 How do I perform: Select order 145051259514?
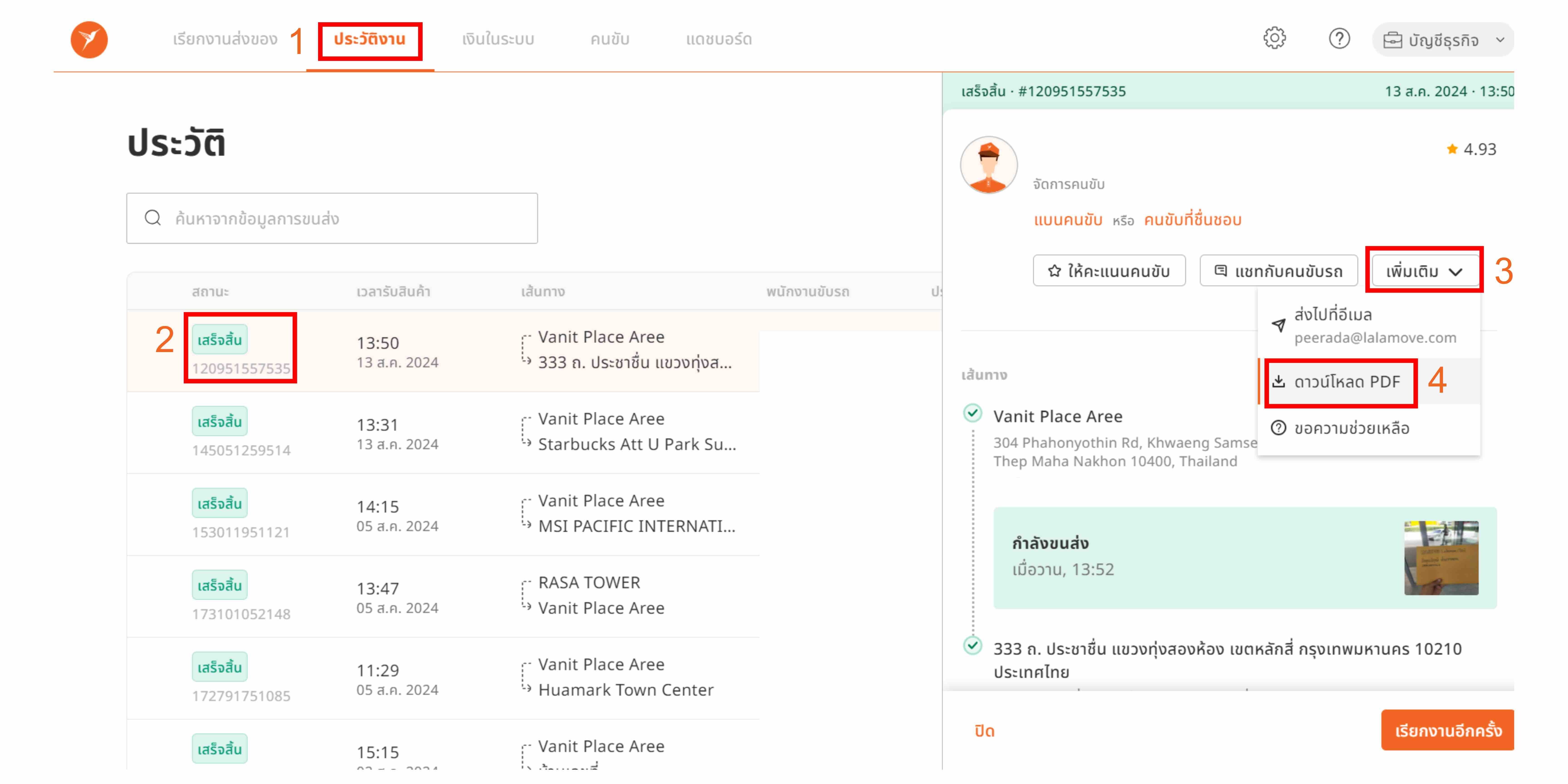click(x=443, y=433)
